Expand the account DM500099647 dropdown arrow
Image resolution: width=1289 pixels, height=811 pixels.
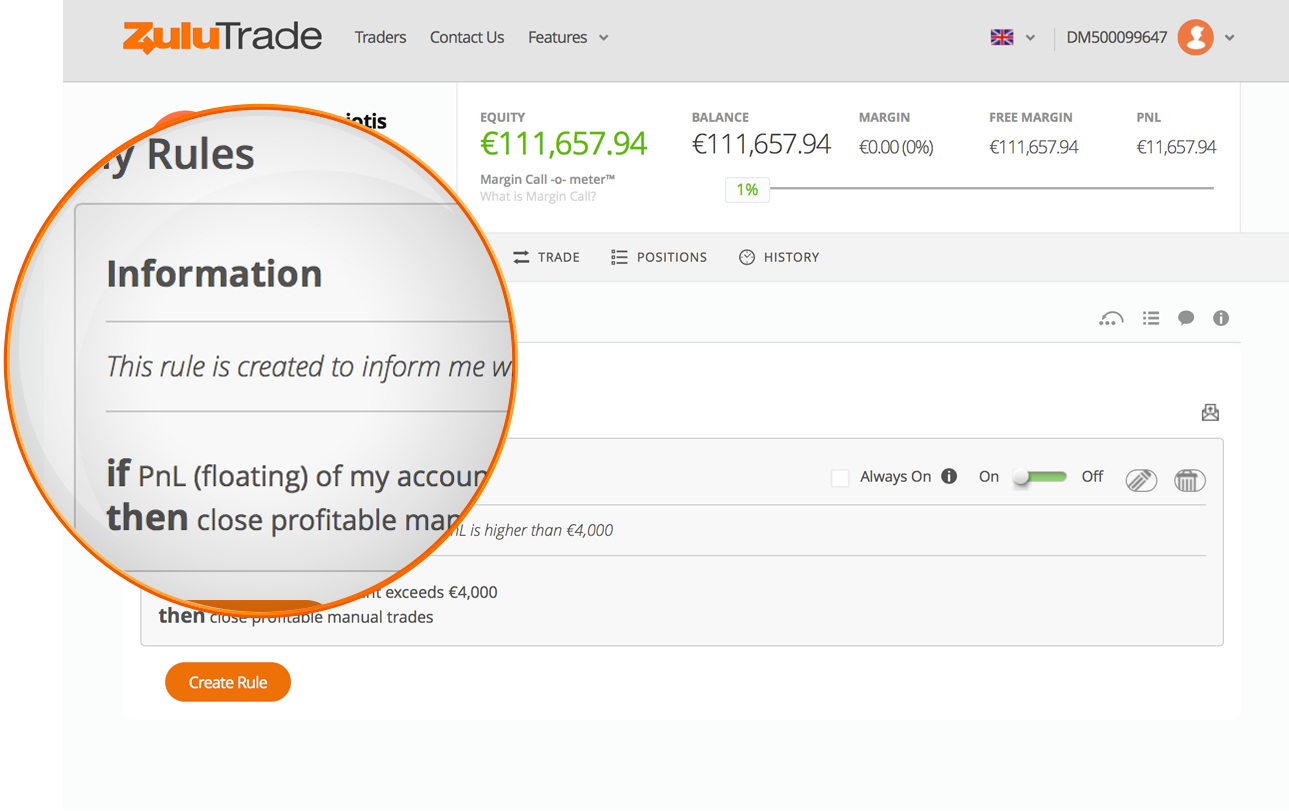click(1230, 38)
